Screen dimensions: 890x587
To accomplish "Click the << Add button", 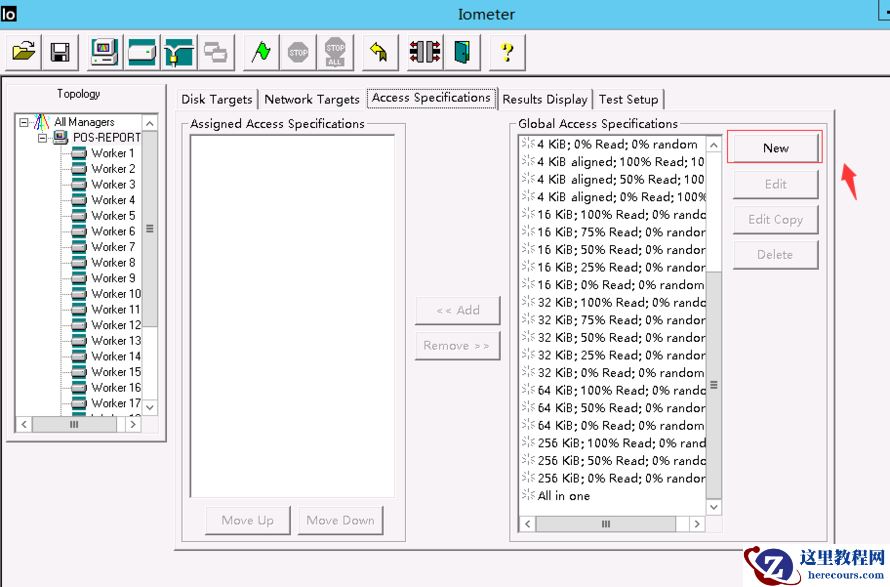I will coord(457,310).
